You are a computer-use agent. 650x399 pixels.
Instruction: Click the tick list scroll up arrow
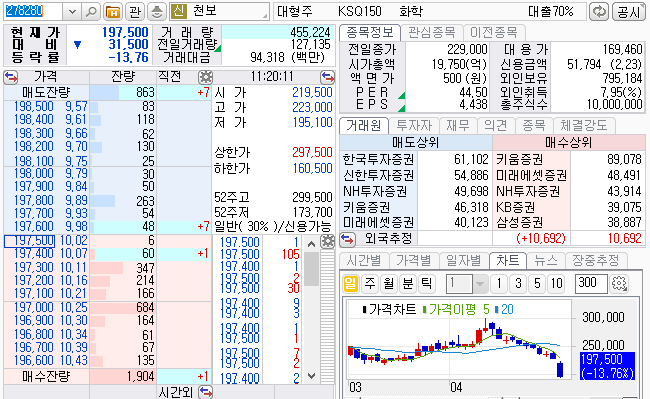tap(311, 244)
